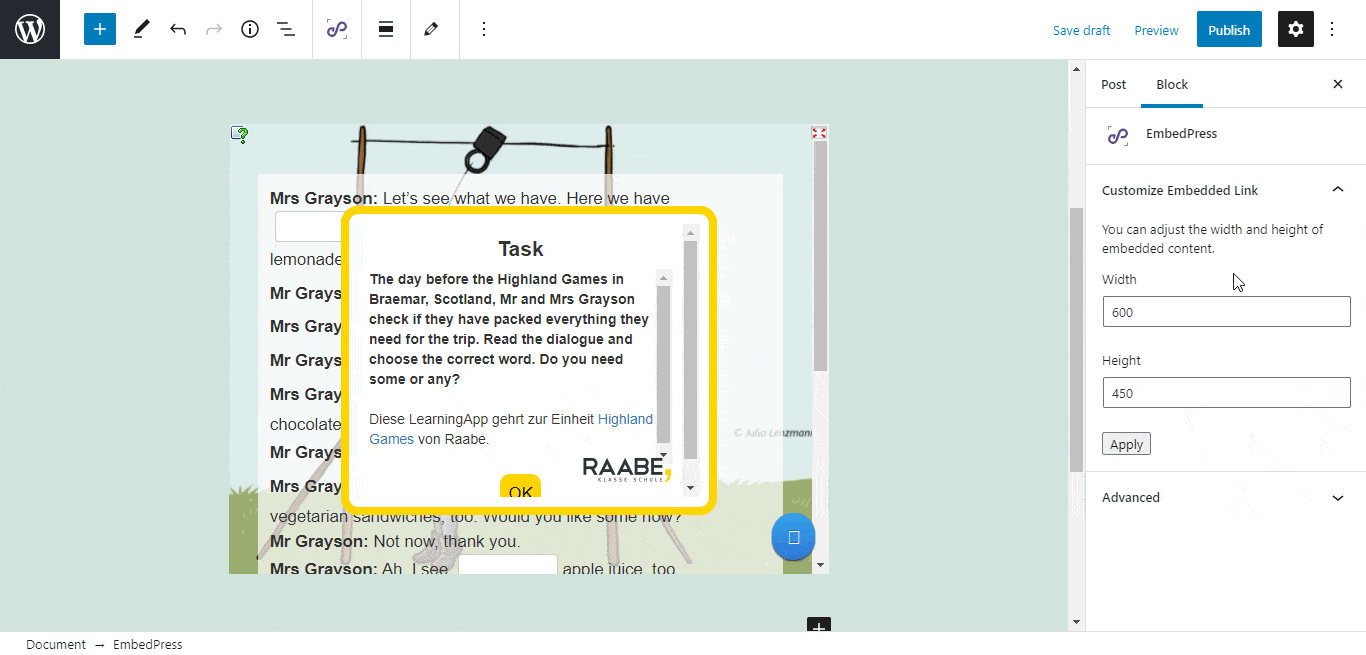Click the editor canvas vertical scrollbar
Image resolution: width=1366 pixels, height=655 pixels.
pos(1076,339)
